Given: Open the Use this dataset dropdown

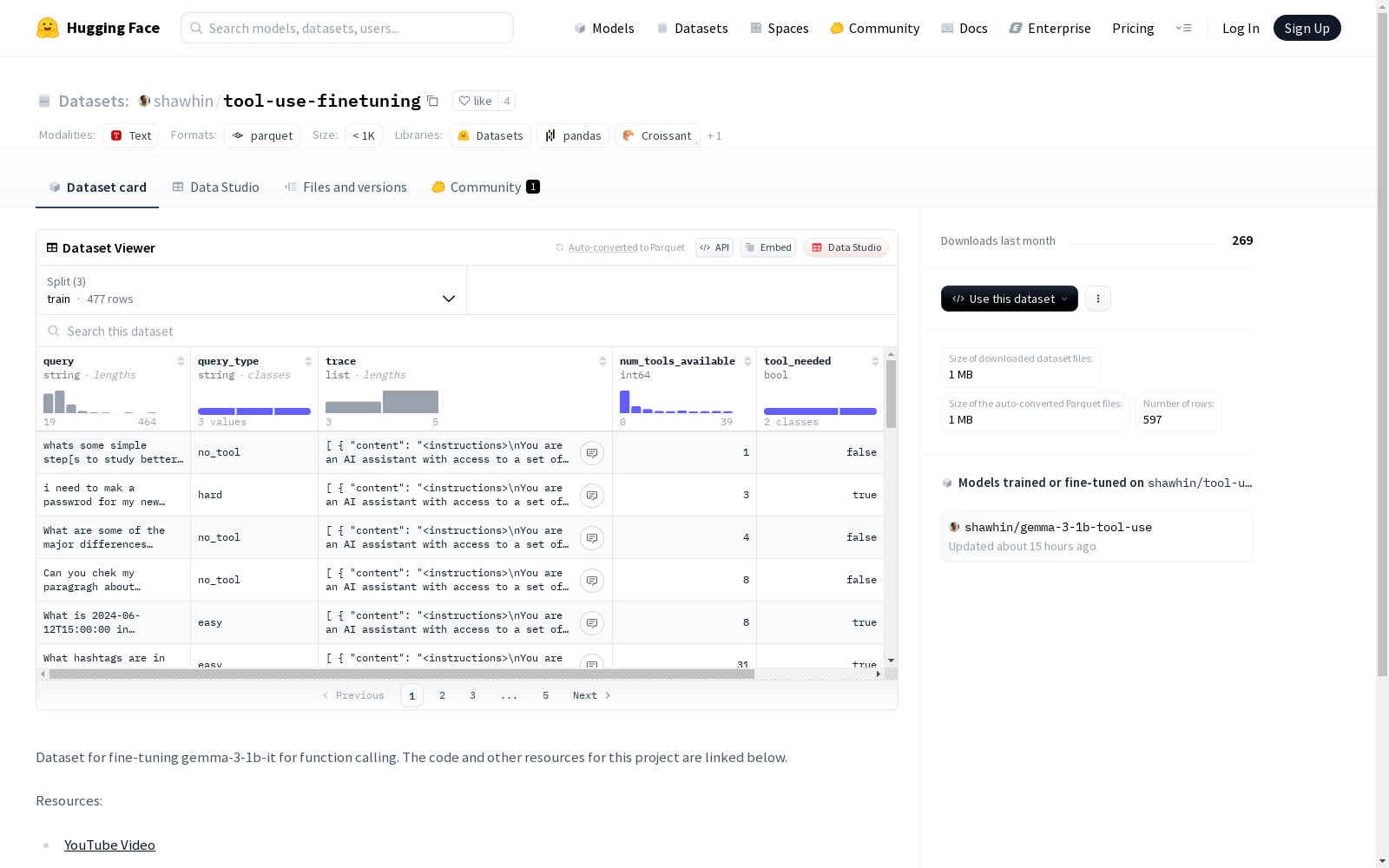Looking at the screenshot, I should click(1010, 299).
